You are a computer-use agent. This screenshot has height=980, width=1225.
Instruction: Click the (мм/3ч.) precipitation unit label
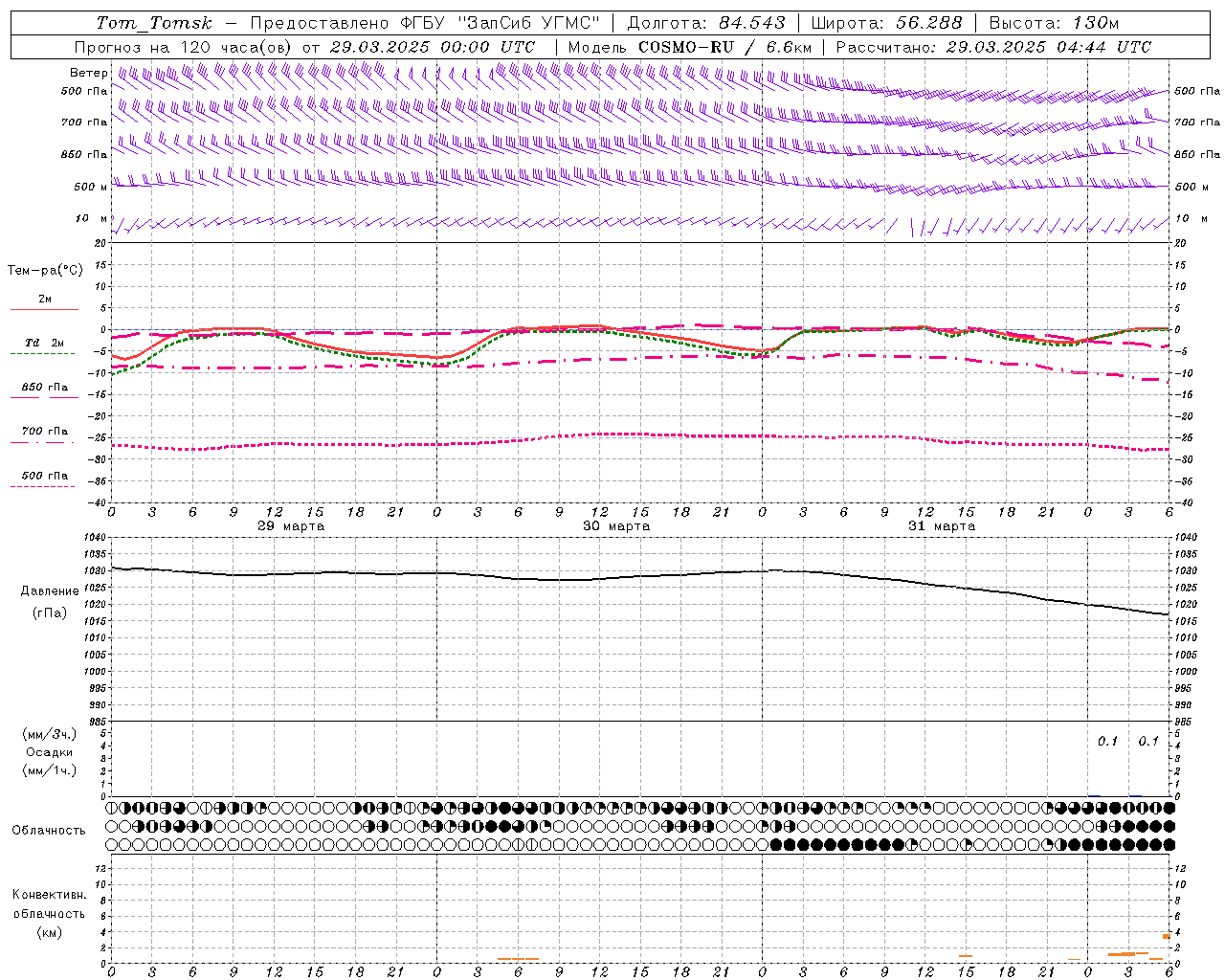tap(50, 735)
